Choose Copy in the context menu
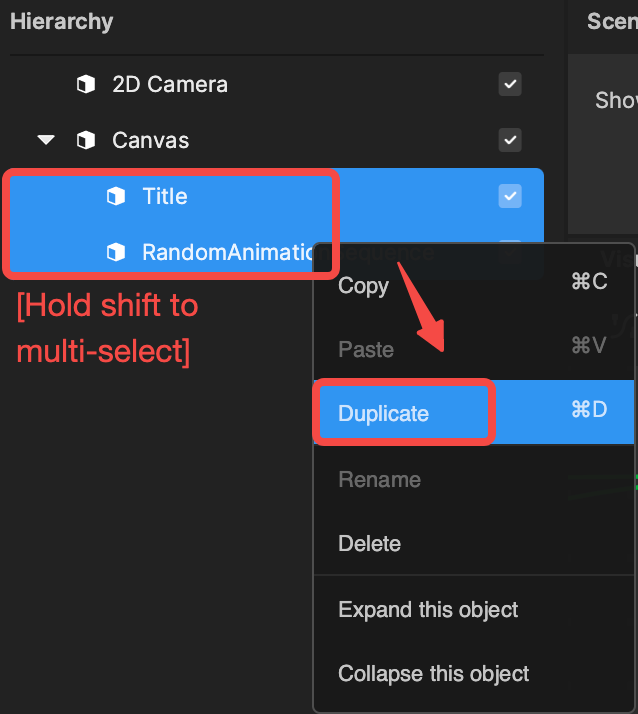 point(474,285)
